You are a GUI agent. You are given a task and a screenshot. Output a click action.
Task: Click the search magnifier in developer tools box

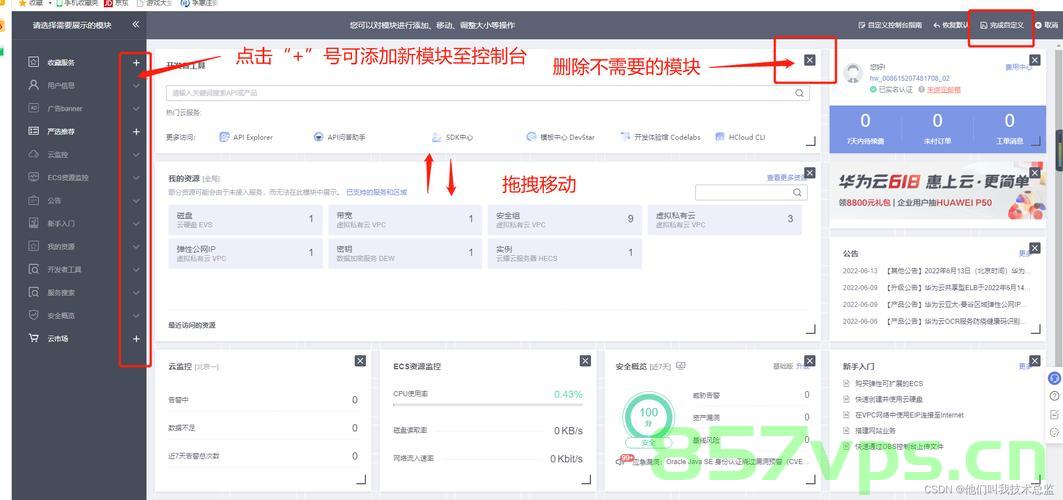(x=799, y=93)
